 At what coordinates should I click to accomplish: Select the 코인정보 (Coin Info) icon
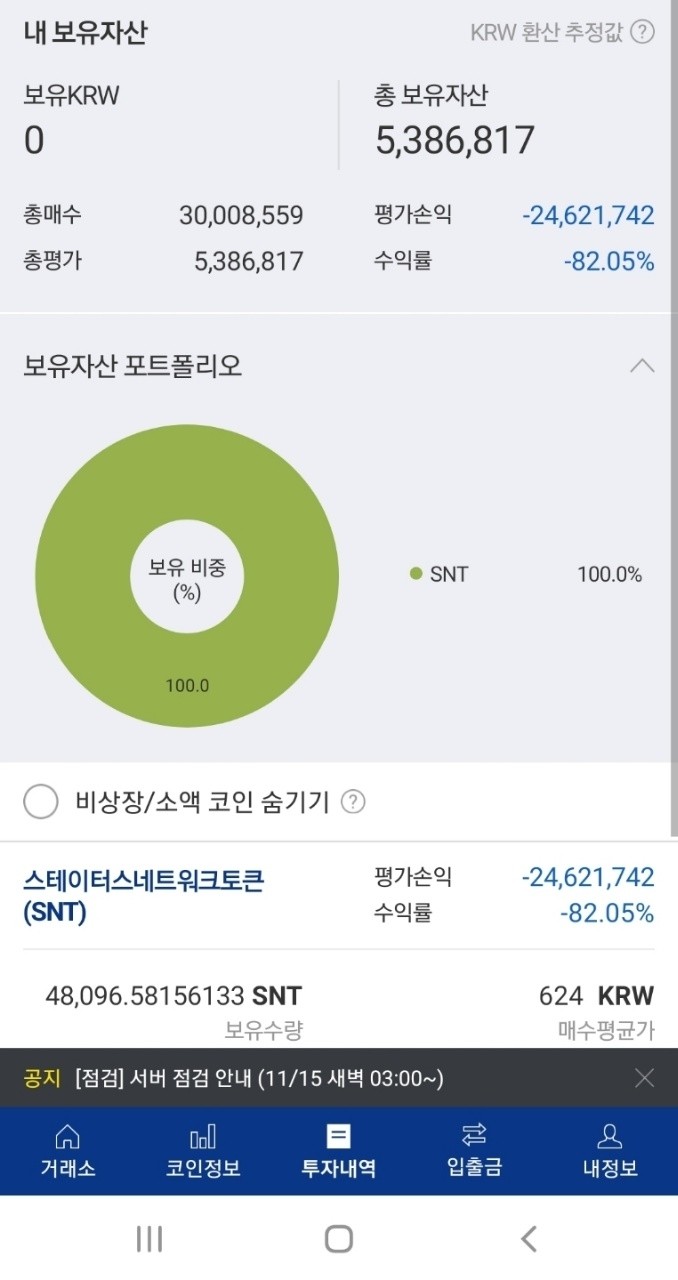click(x=202, y=1150)
